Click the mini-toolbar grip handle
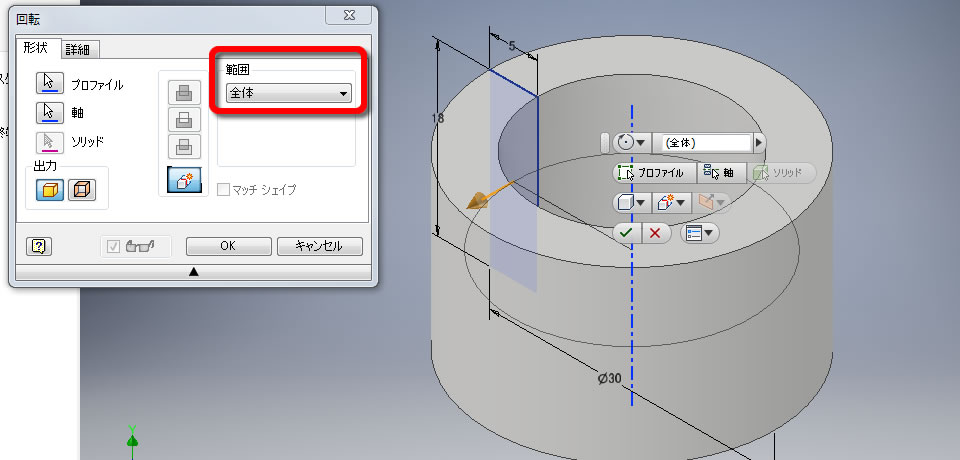 [x=605, y=143]
